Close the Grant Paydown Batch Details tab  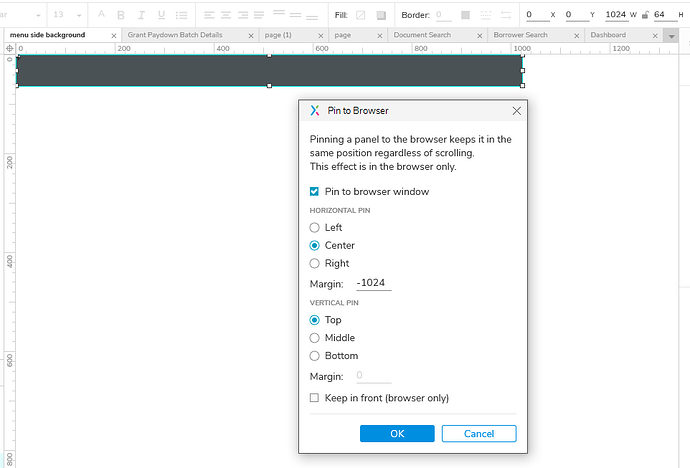251,36
